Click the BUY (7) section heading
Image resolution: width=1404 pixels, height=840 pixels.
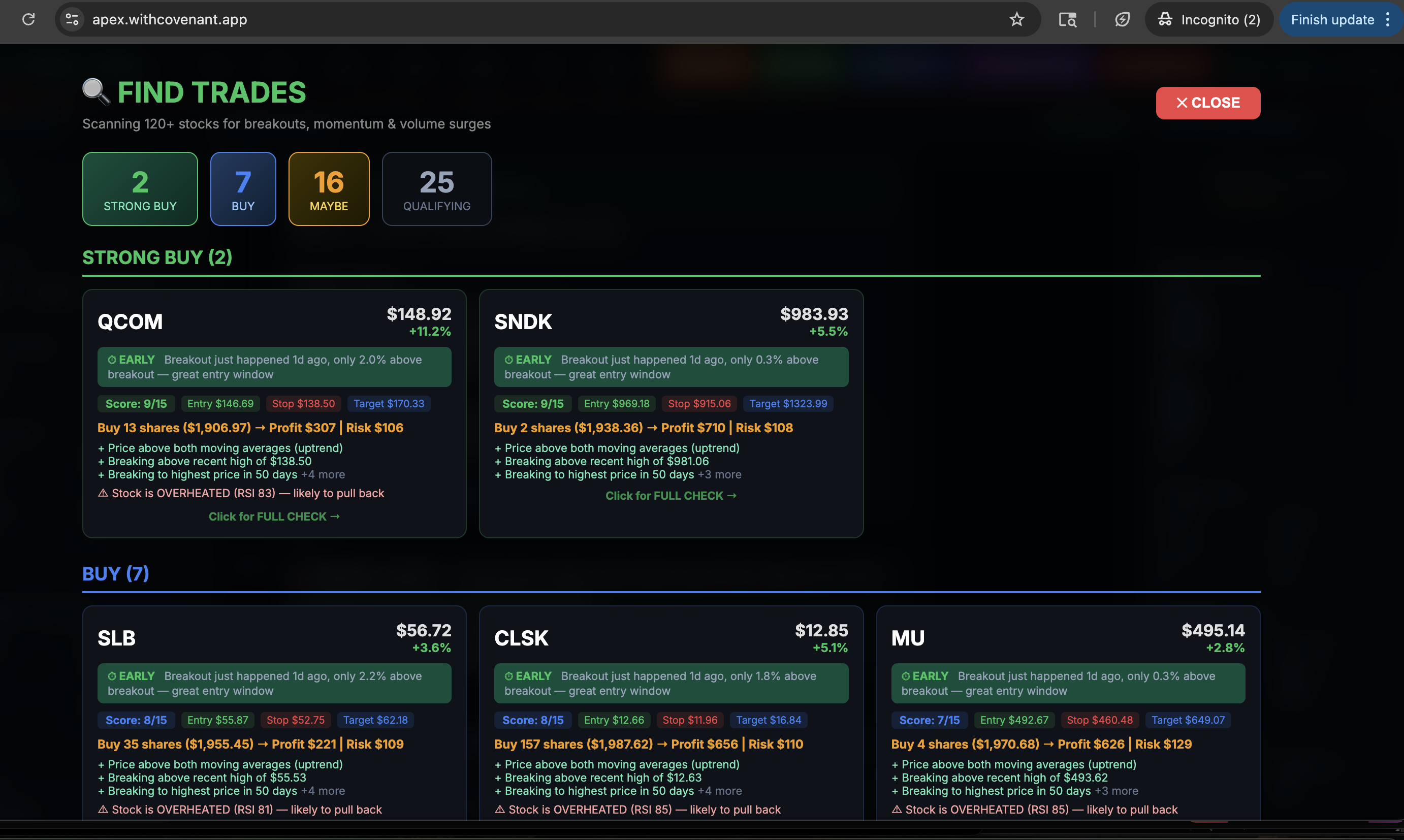click(115, 573)
